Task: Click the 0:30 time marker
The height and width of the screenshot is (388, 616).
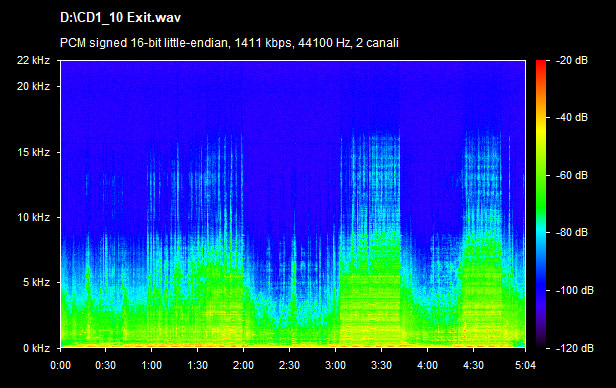Action: click(x=105, y=365)
